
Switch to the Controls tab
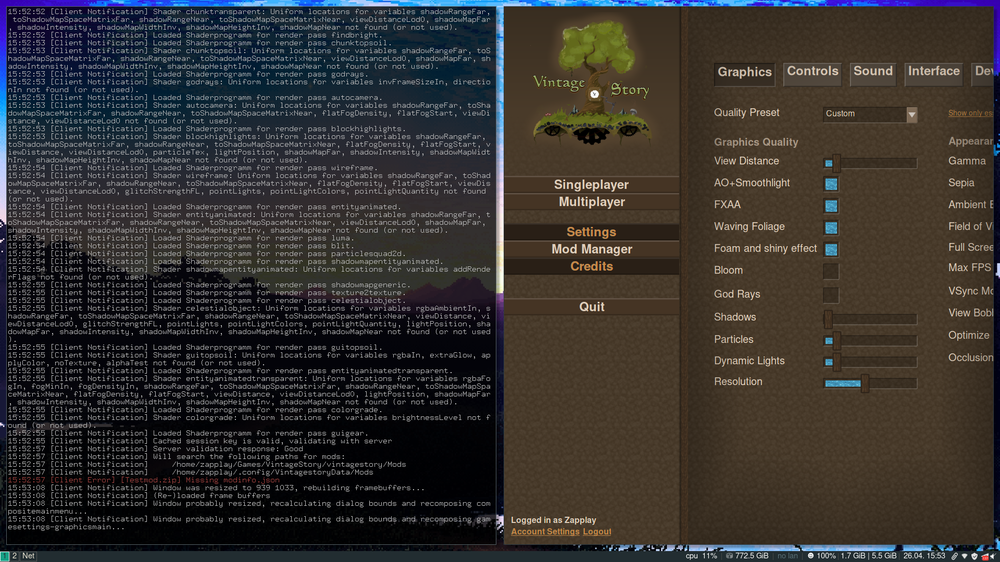pos(812,72)
